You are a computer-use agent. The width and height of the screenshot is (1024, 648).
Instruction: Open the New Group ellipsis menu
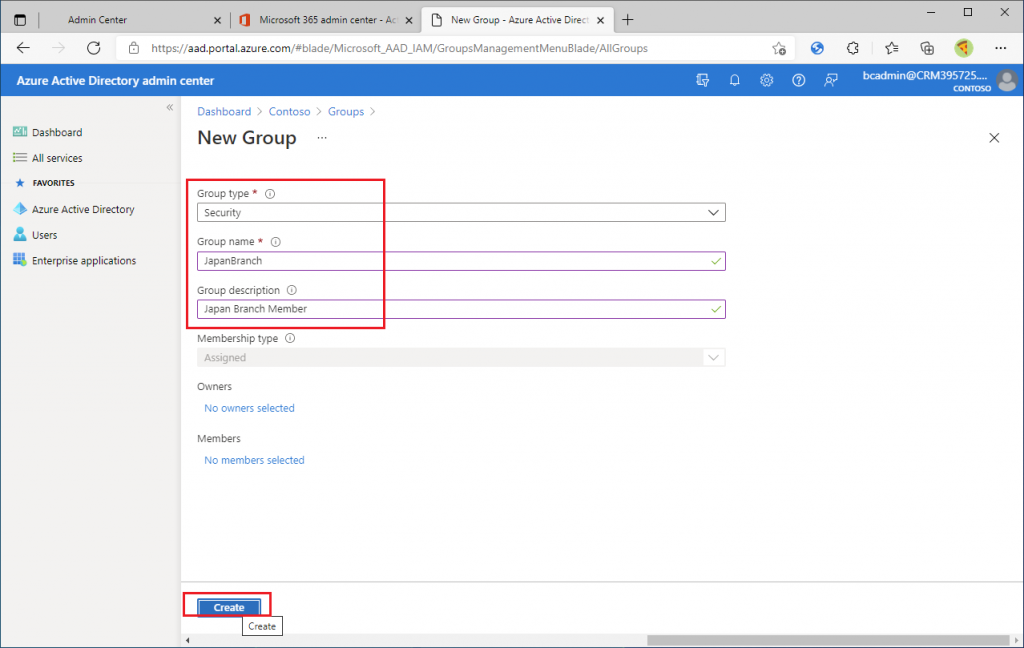coord(322,138)
